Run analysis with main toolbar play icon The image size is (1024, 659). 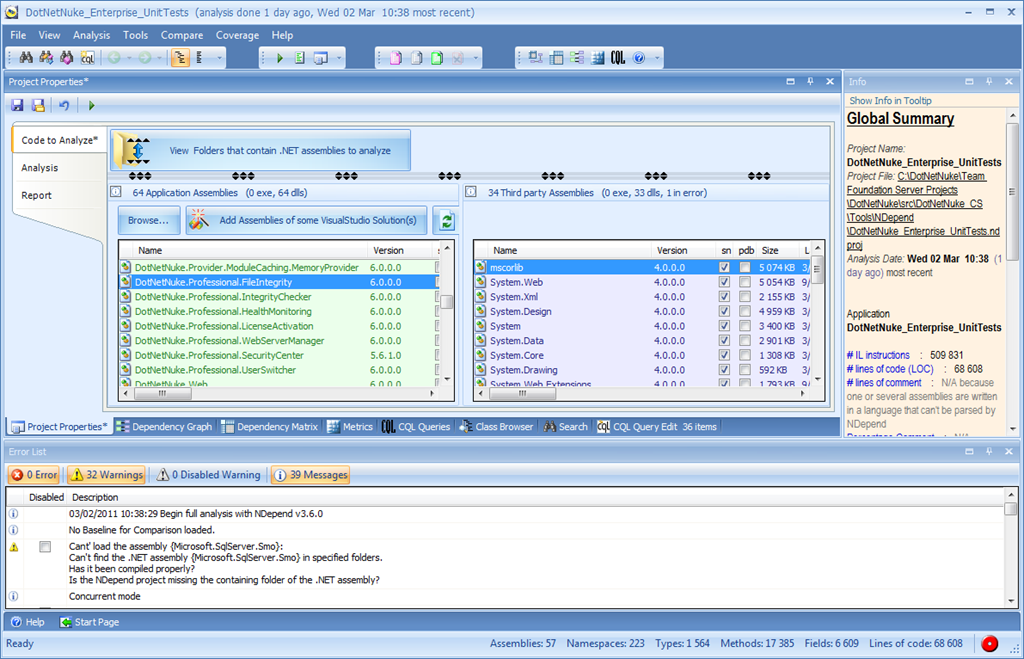[280, 58]
